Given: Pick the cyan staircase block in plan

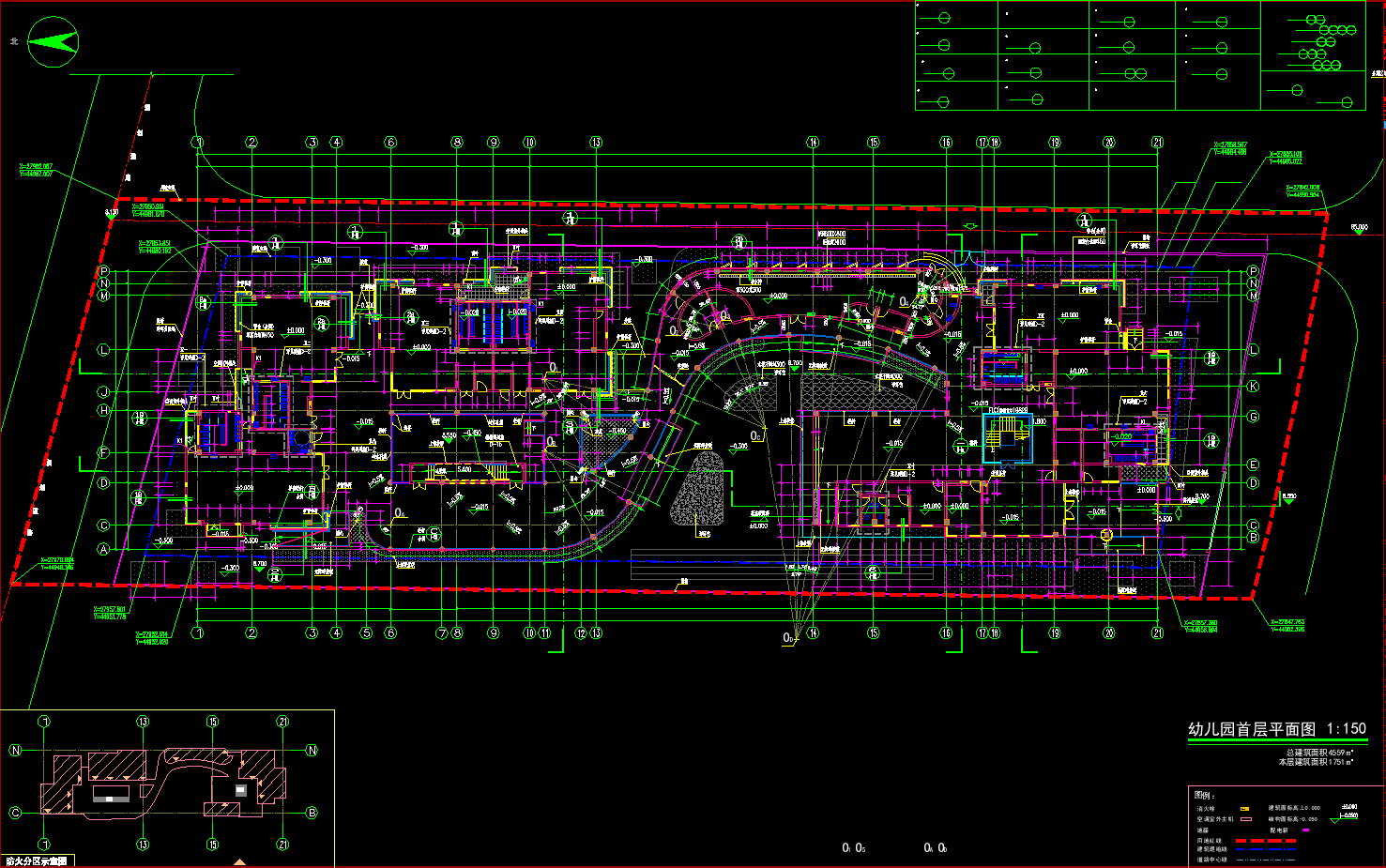Looking at the screenshot, I should click(x=1007, y=436).
